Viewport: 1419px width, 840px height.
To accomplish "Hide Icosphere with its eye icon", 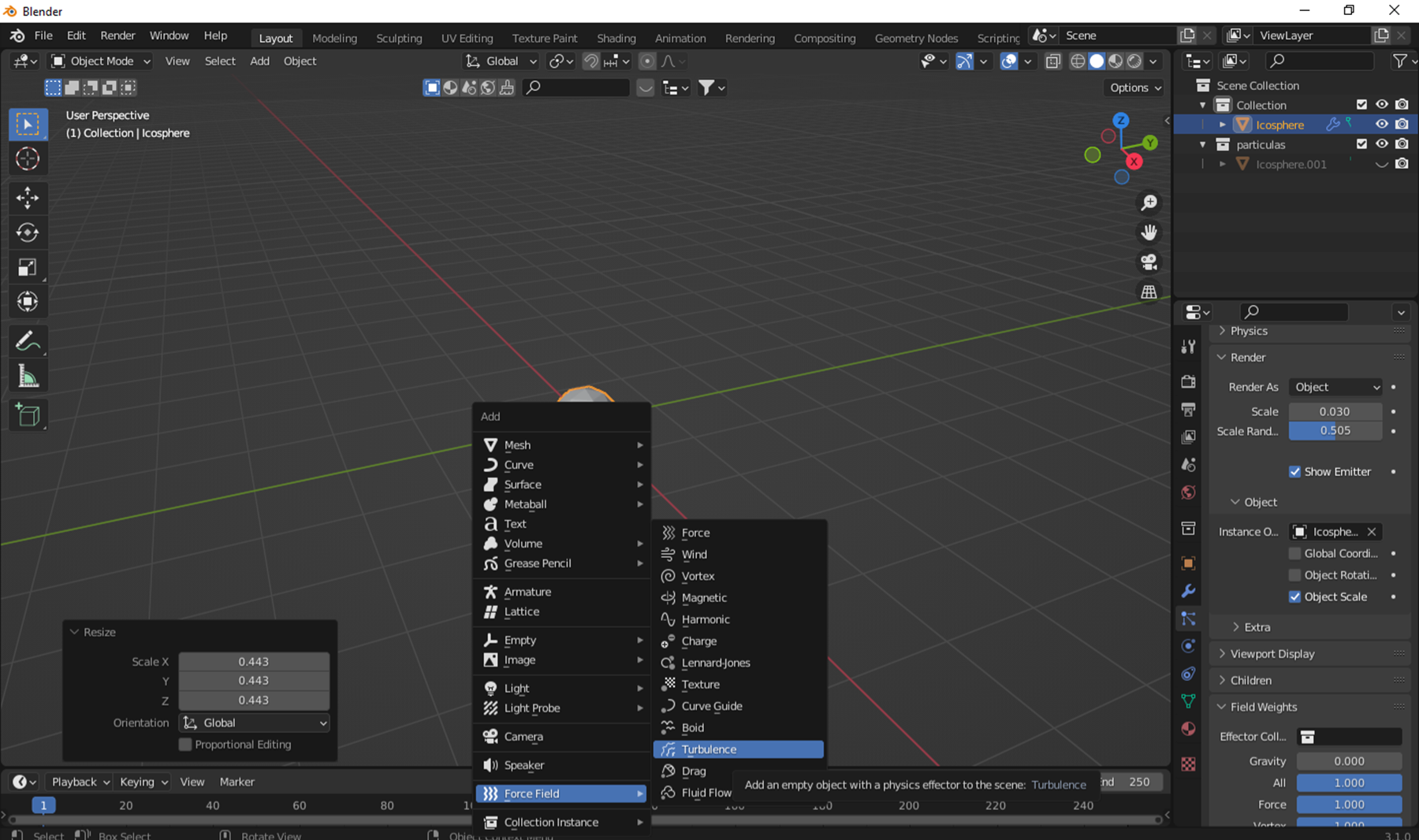I will (1382, 125).
